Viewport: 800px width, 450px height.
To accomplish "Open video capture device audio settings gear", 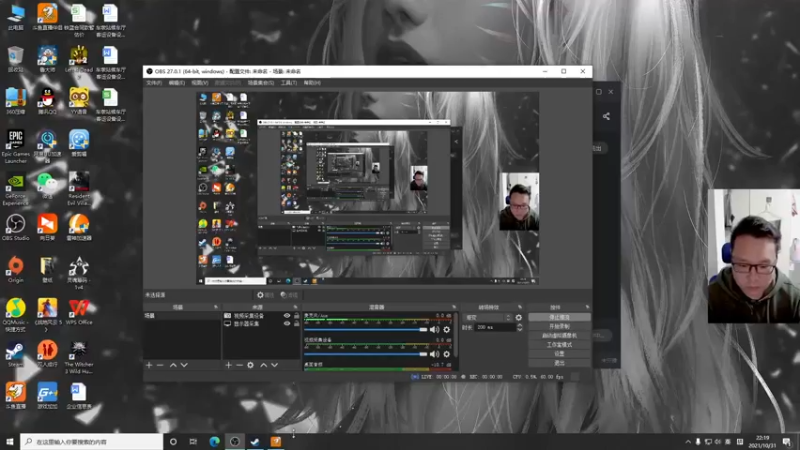I will click(x=446, y=354).
